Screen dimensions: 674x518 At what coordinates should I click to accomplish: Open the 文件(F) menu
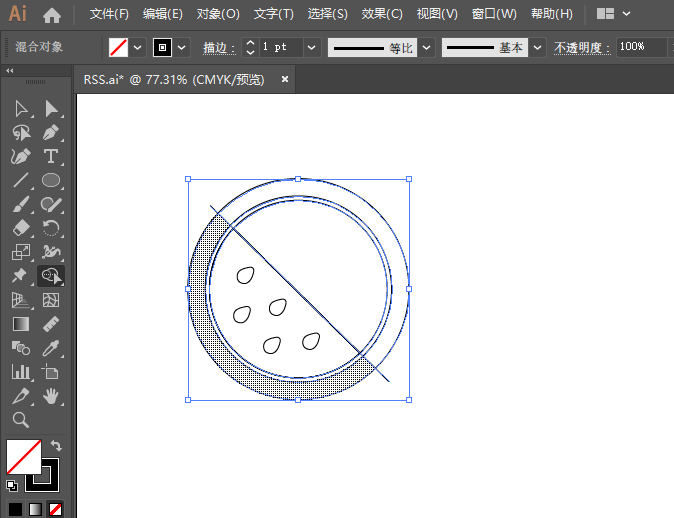tap(109, 14)
